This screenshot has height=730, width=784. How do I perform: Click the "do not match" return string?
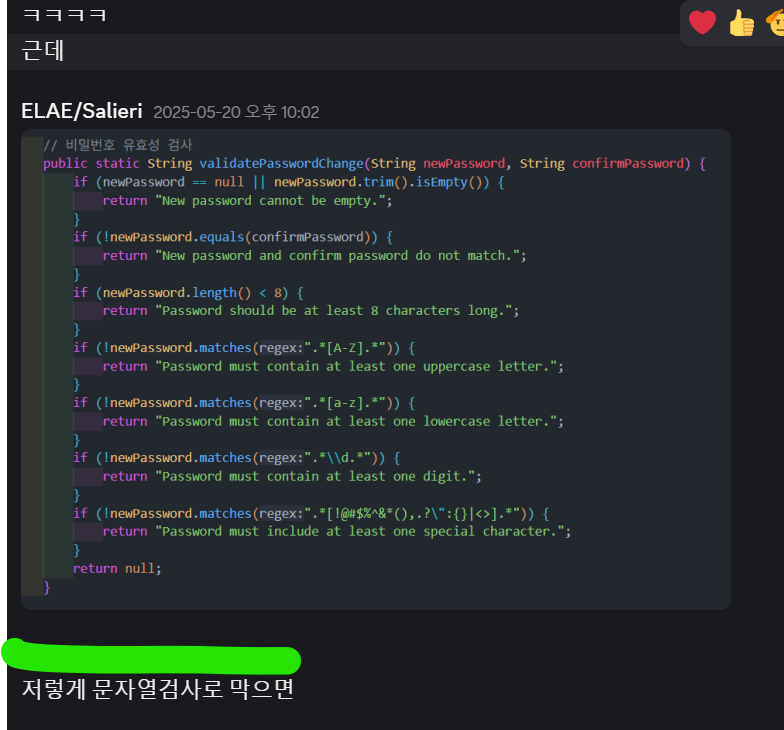point(338,256)
